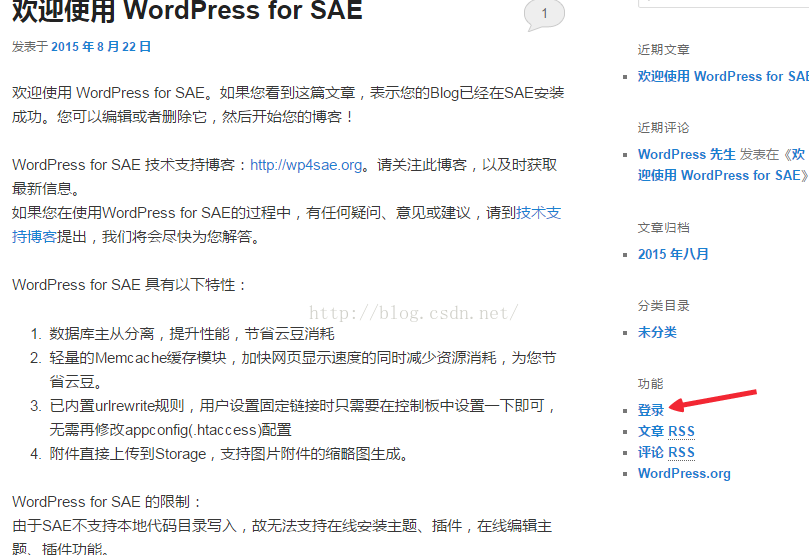The width and height of the screenshot is (809, 555).
Task: Click the post date 2015 年 8 月 22 日
Action: coord(101,47)
